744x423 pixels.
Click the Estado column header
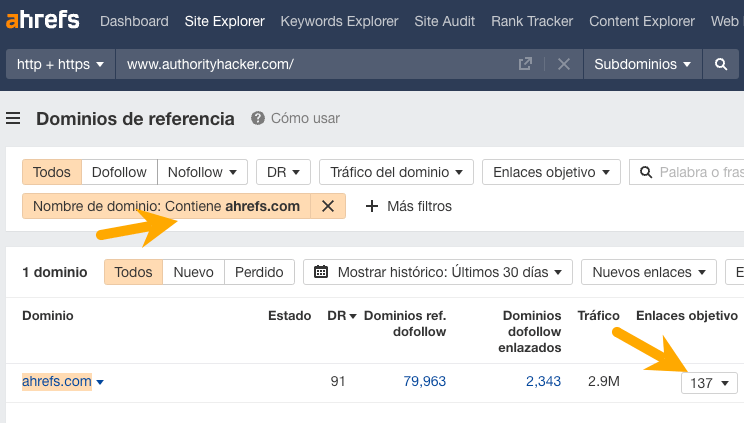coord(289,316)
